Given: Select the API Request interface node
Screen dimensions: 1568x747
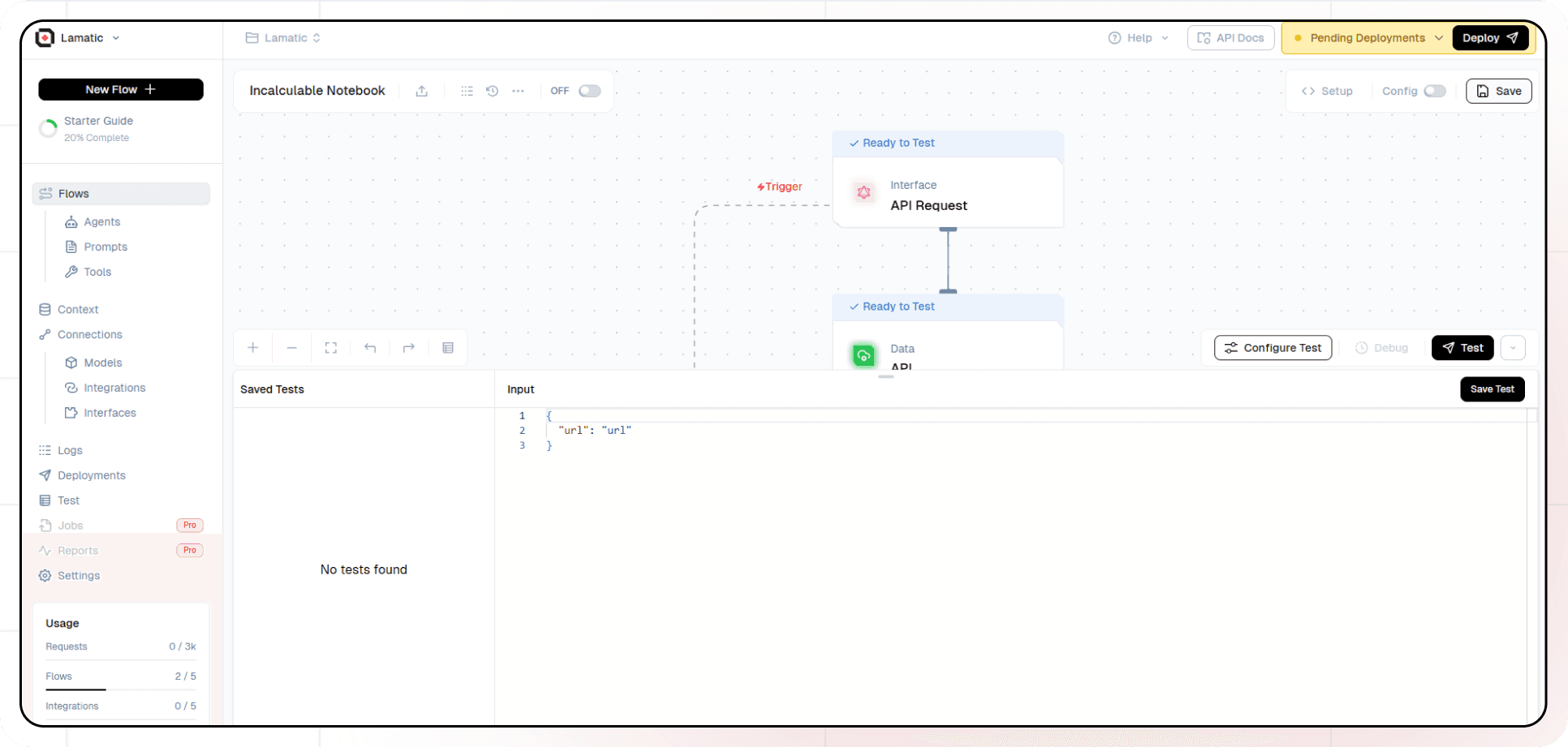Looking at the screenshot, I should pos(948,195).
